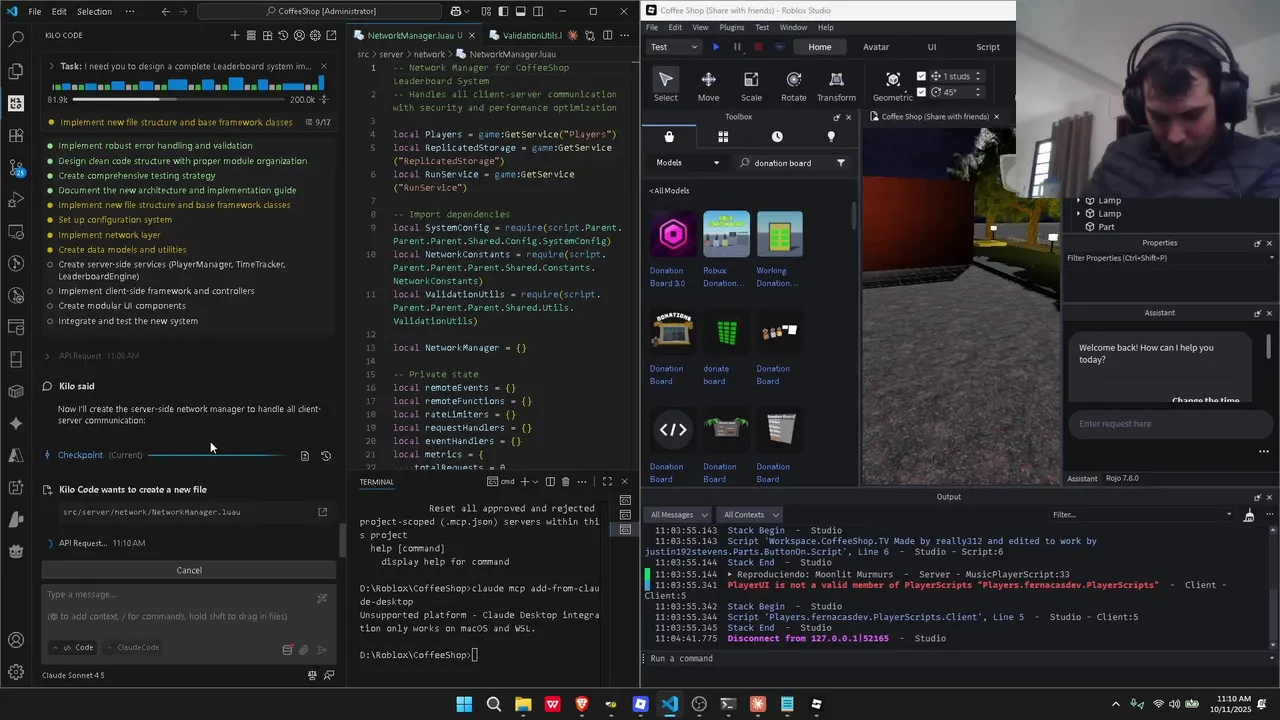1280x720 pixels.
Task: Open the Run and Debug icon
Action: 16,199
